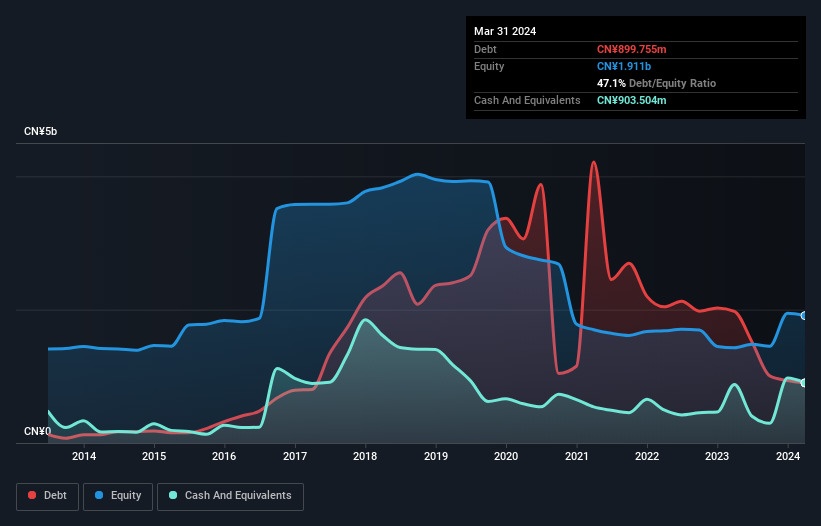The height and width of the screenshot is (526, 821).
Task: Click the Mar 31 2024 tooltip date
Action: (x=505, y=31)
